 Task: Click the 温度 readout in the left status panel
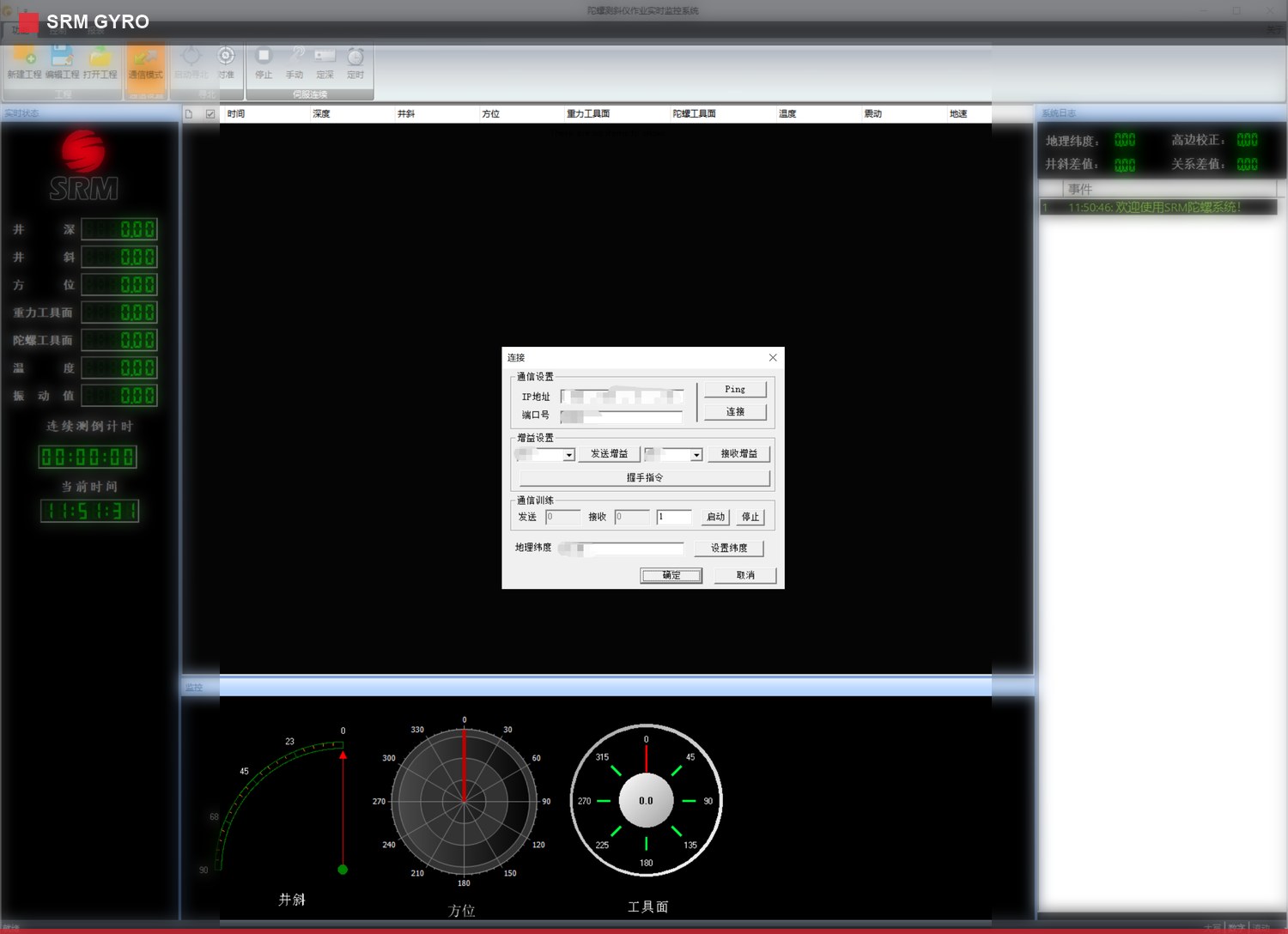(x=119, y=368)
